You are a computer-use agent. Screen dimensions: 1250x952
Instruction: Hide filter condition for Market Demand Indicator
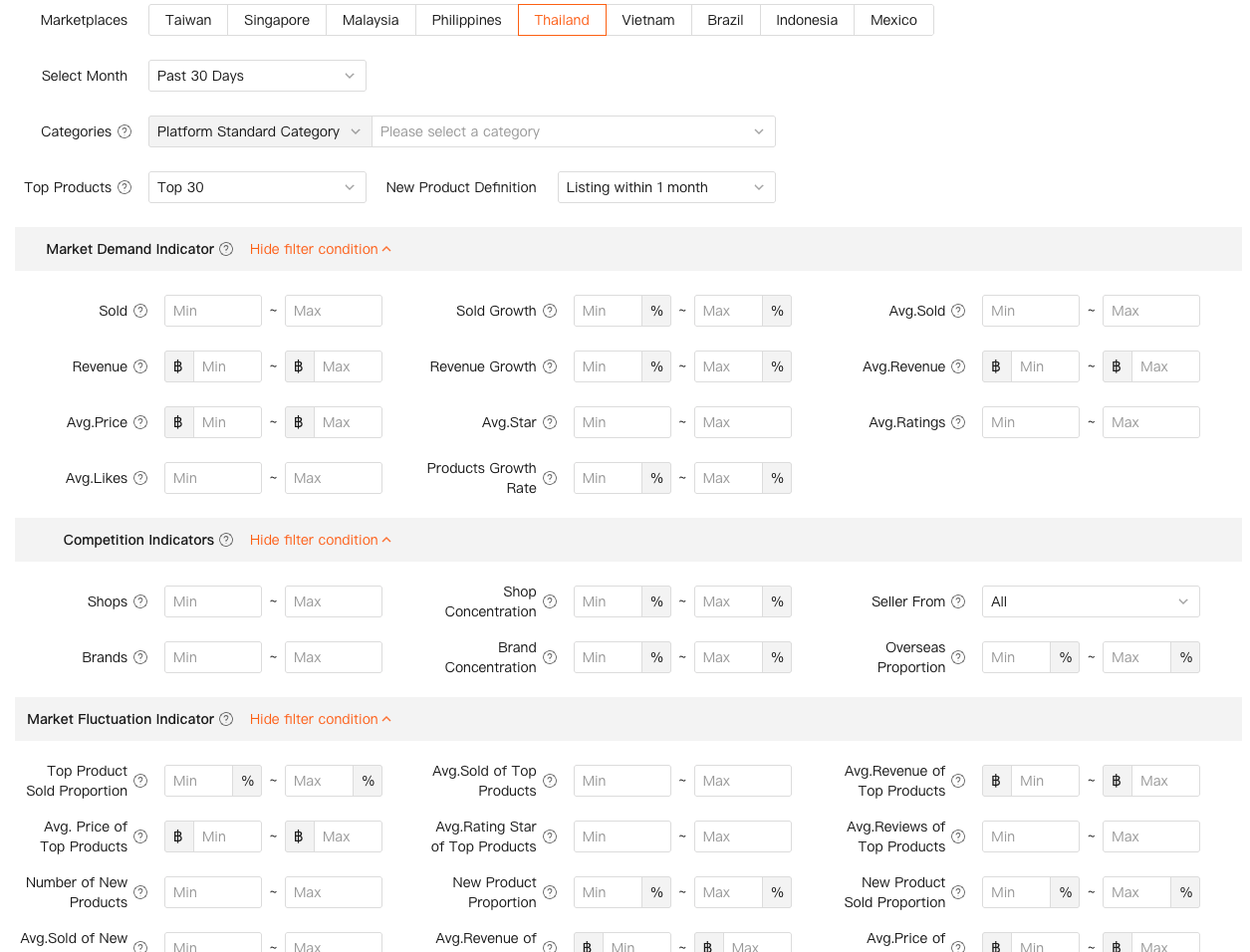(320, 249)
